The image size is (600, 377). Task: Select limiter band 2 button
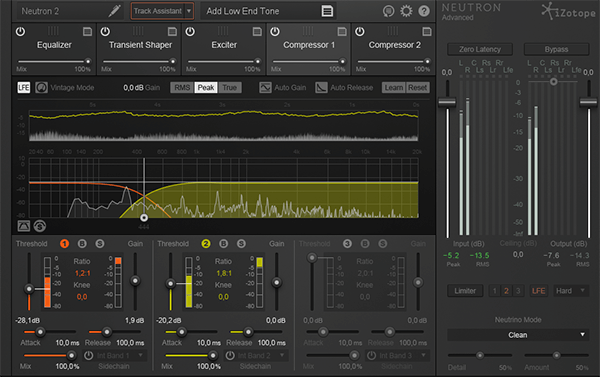tap(506, 291)
